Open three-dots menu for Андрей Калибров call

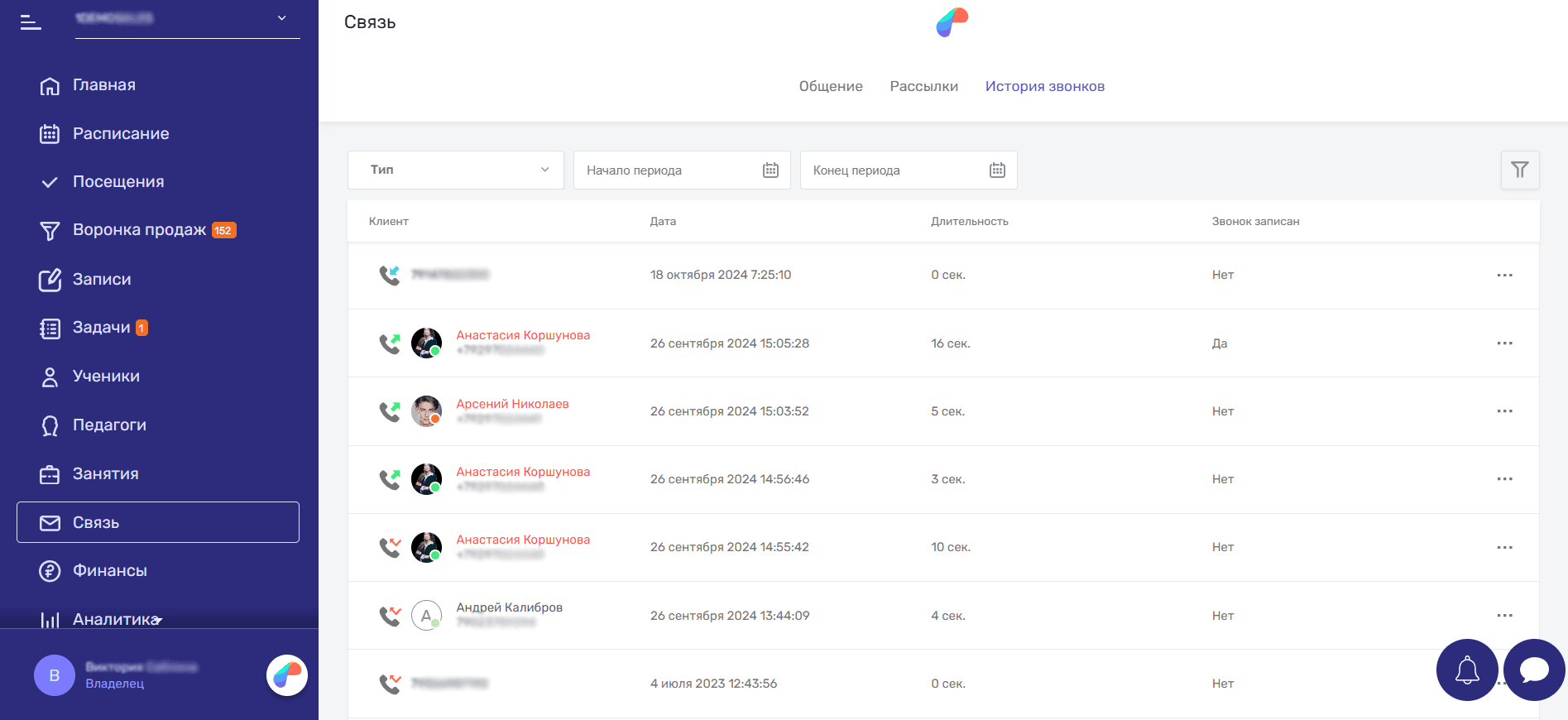click(1504, 616)
